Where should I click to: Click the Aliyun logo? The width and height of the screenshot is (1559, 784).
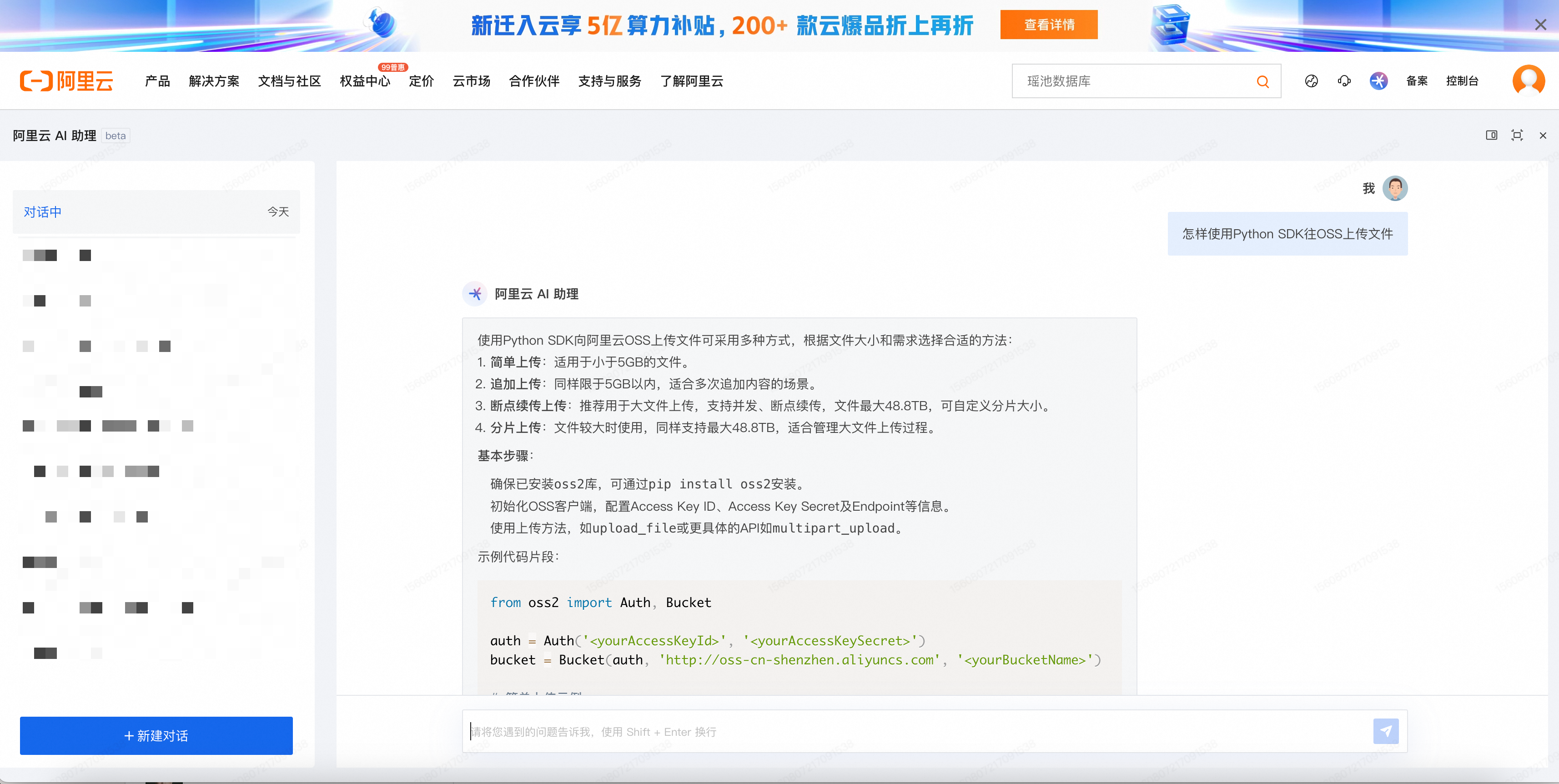pyautogui.click(x=66, y=81)
